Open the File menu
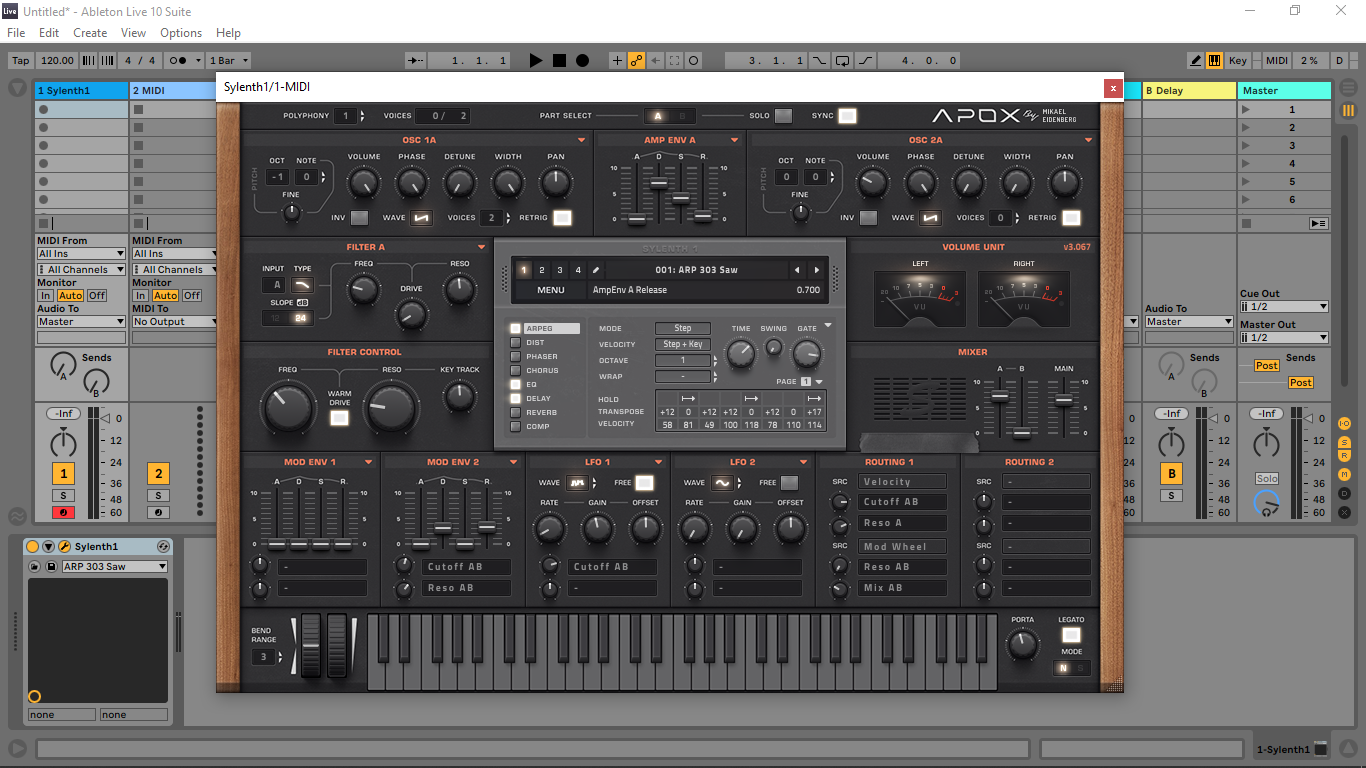The width and height of the screenshot is (1366, 768). [16, 33]
